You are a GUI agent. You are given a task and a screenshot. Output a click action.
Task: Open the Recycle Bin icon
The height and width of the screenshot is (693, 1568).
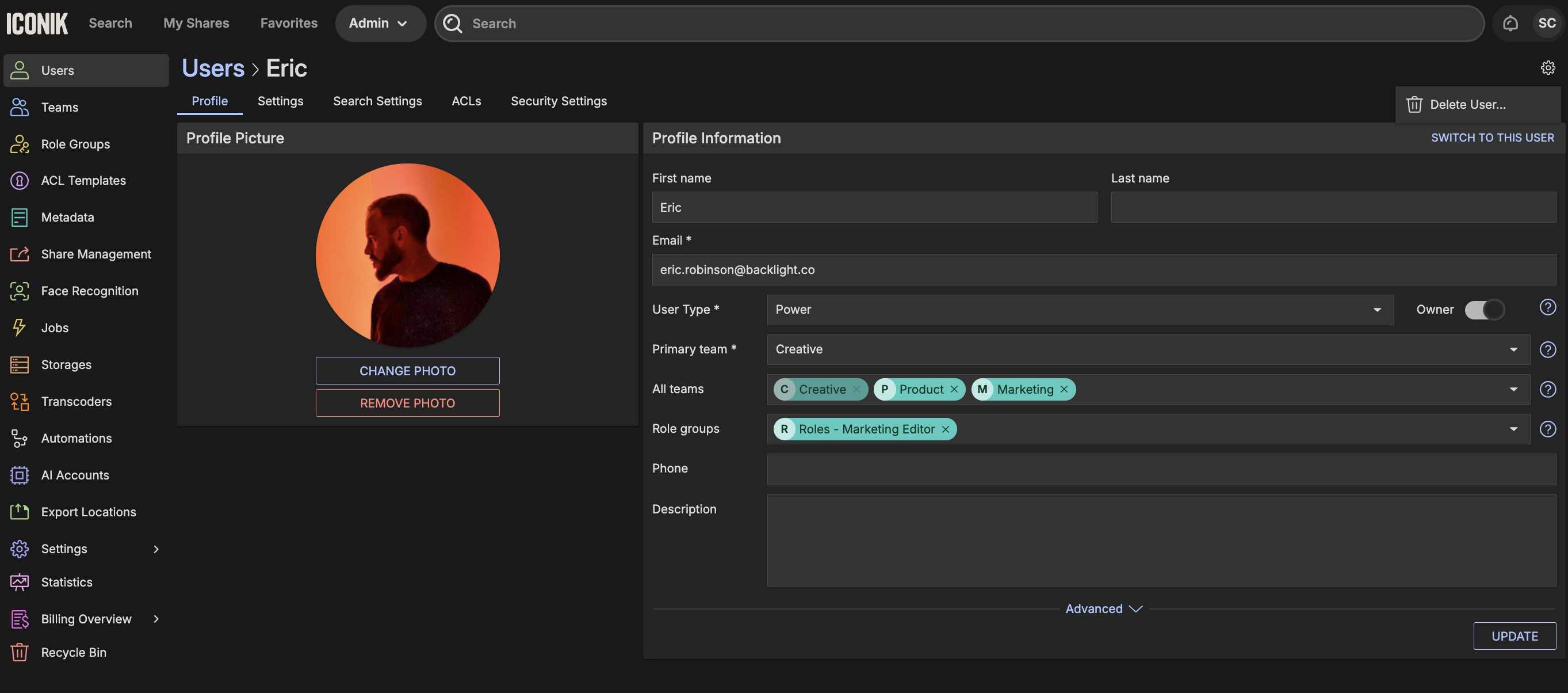tap(19, 652)
